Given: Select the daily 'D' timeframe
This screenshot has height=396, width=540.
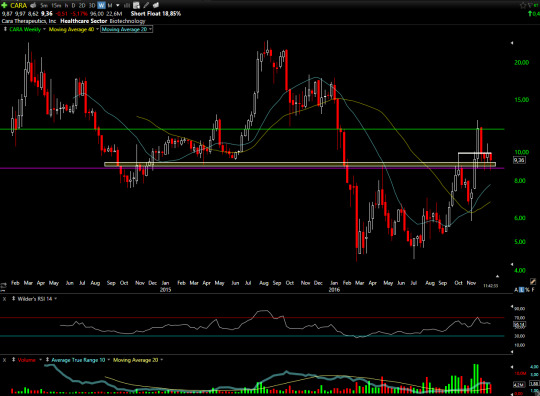Looking at the screenshot, I should [x=73, y=6].
